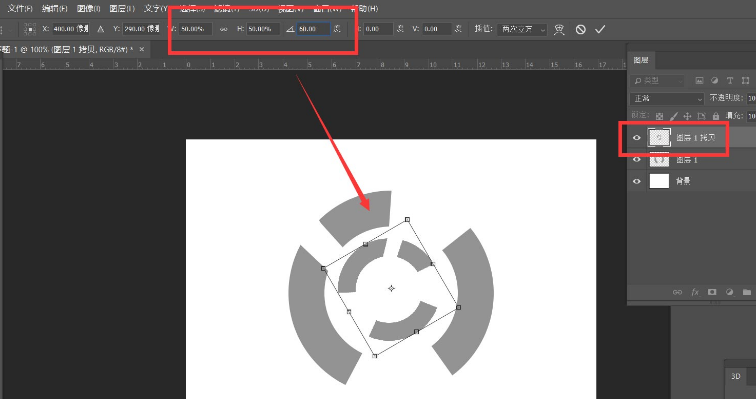This screenshot has width=756, height=399.
Task: Hide the 图层 1 layer
Action: coord(636,160)
